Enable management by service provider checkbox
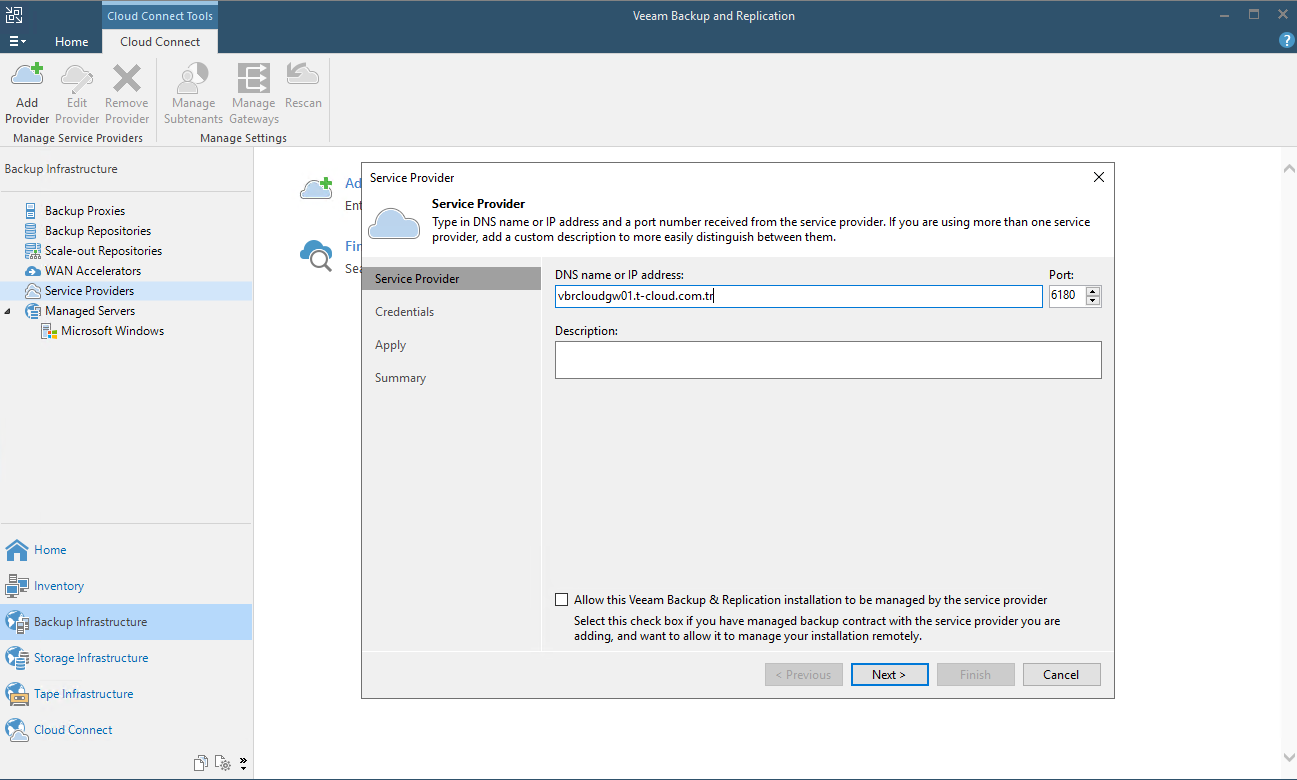 tap(561, 600)
